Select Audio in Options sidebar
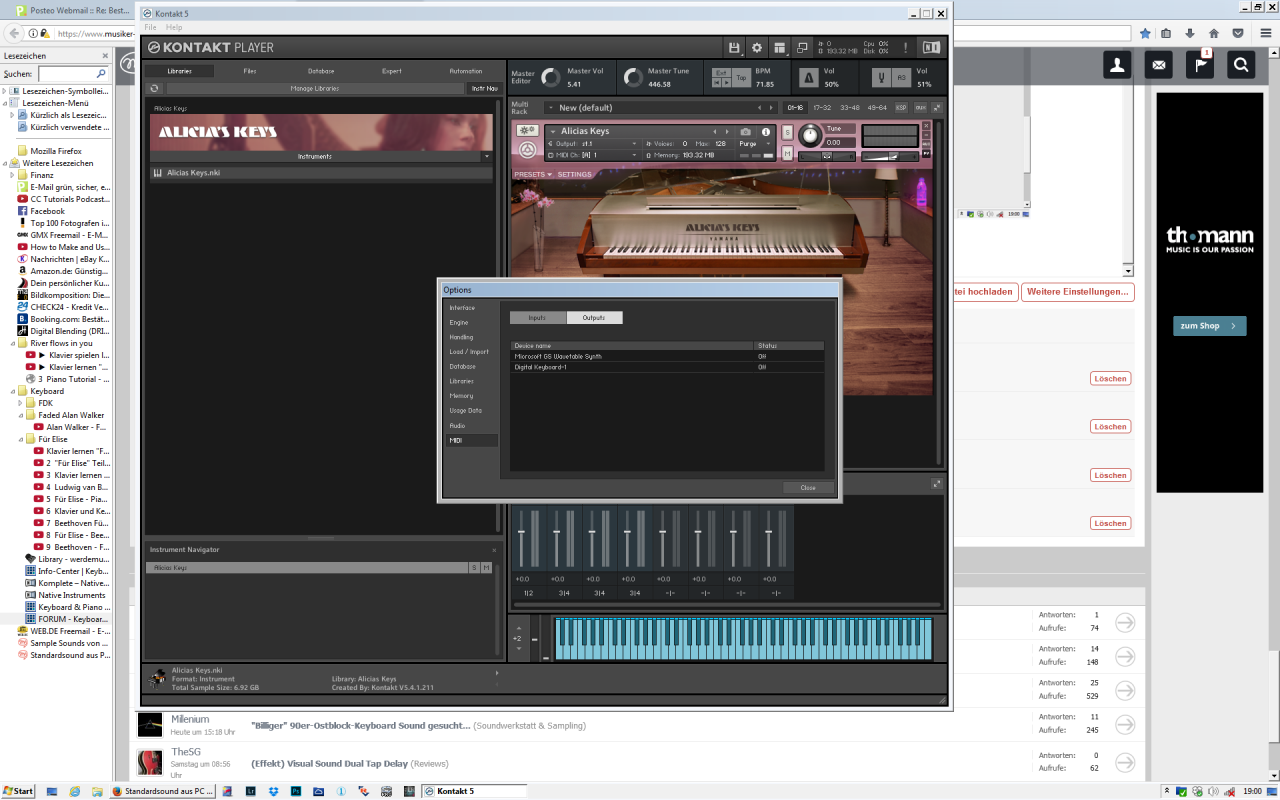This screenshot has height=800, width=1280. click(x=471, y=426)
